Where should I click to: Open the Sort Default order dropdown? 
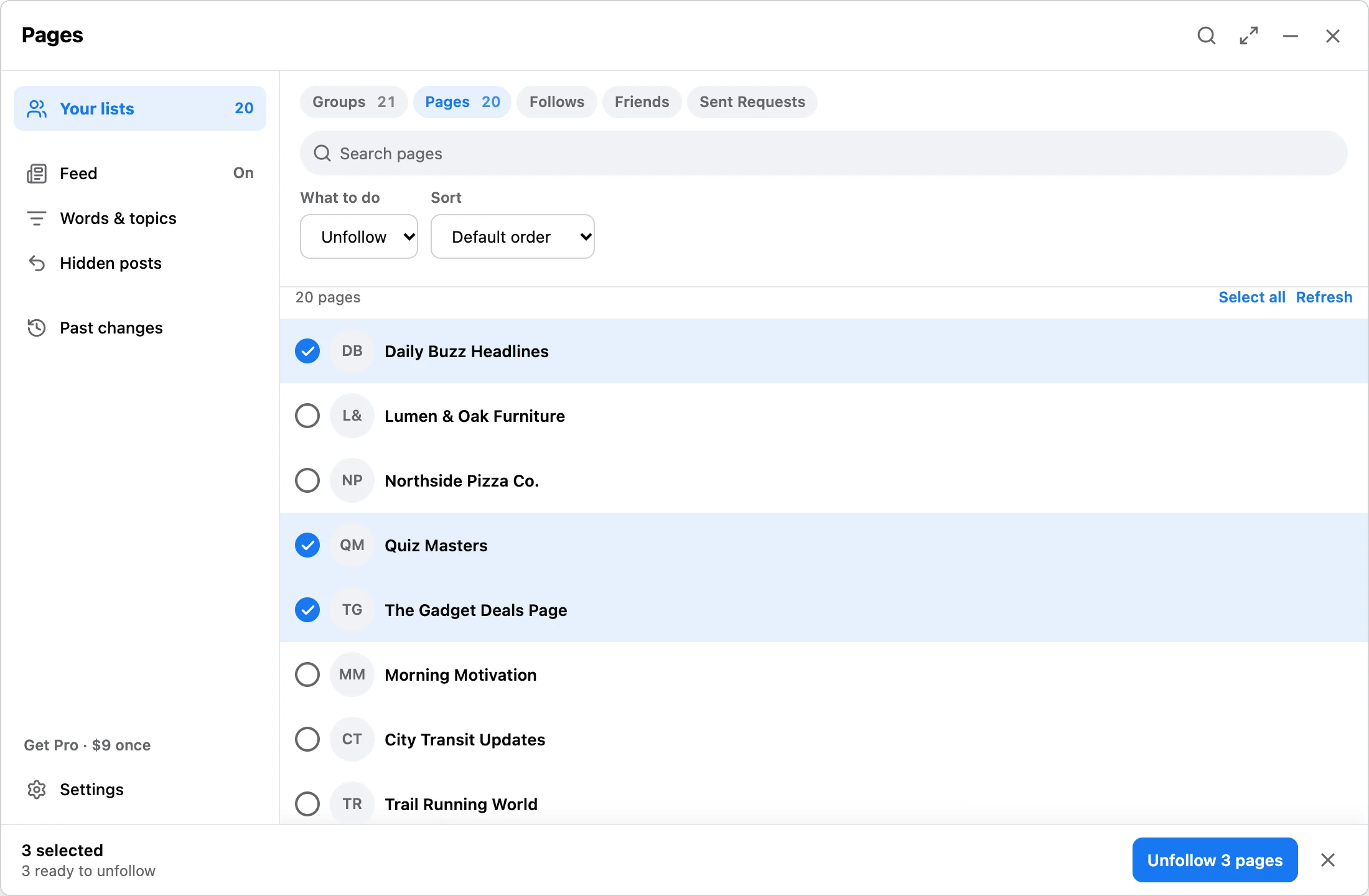point(513,236)
